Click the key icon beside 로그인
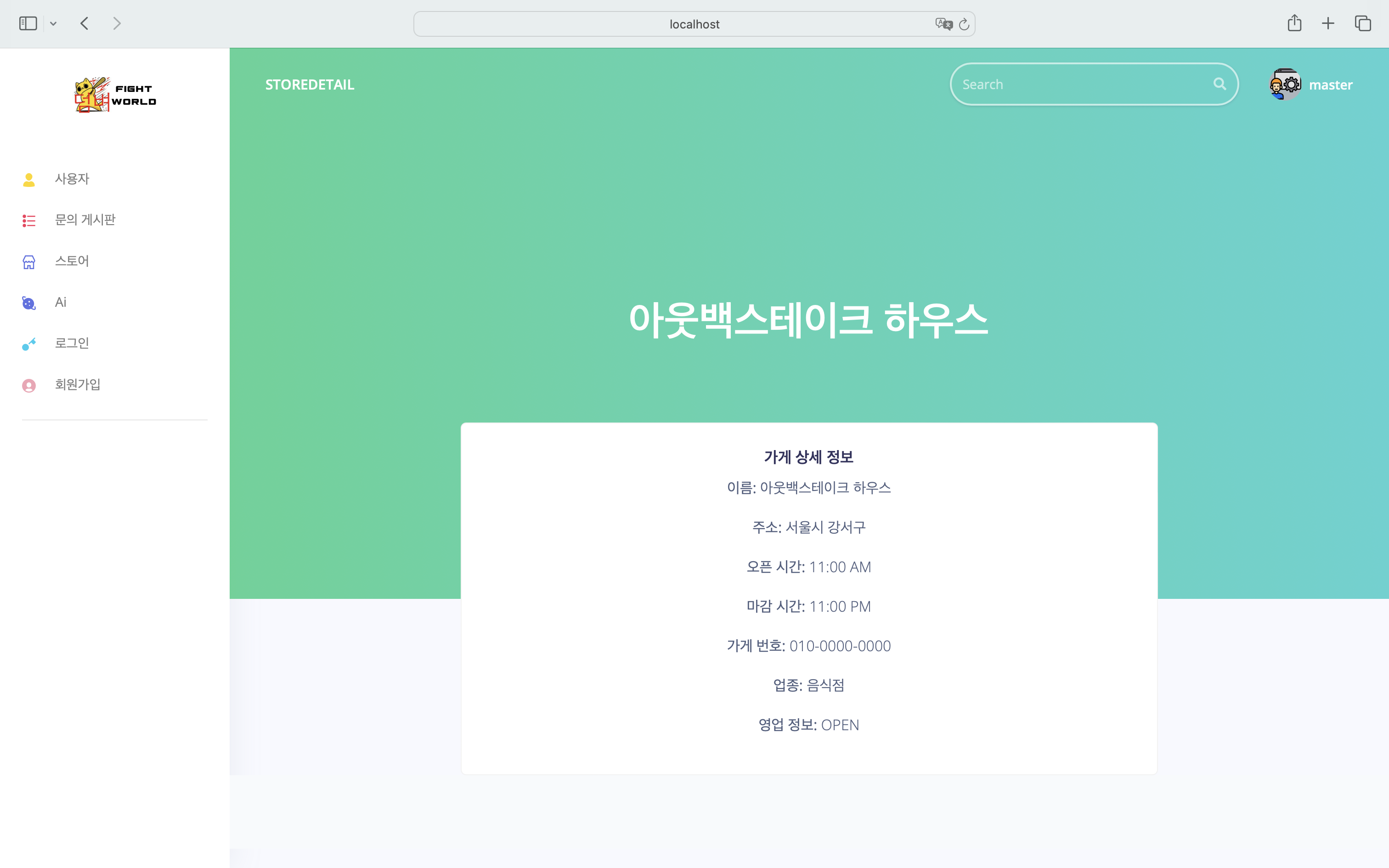Image resolution: width=1389 pixels, height=868 pixels. 28,344
